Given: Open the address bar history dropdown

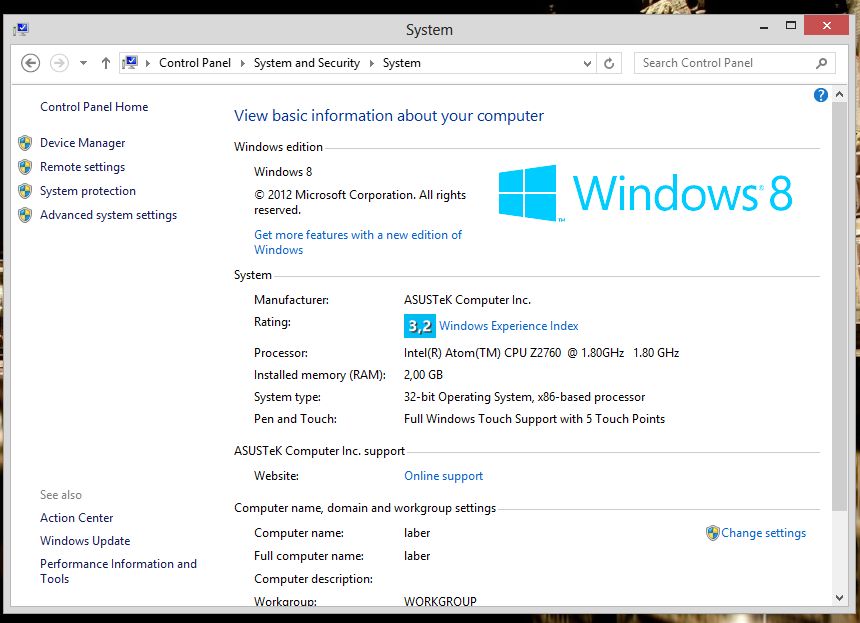Looking at the screenshot, I should [x=587, y=63].
